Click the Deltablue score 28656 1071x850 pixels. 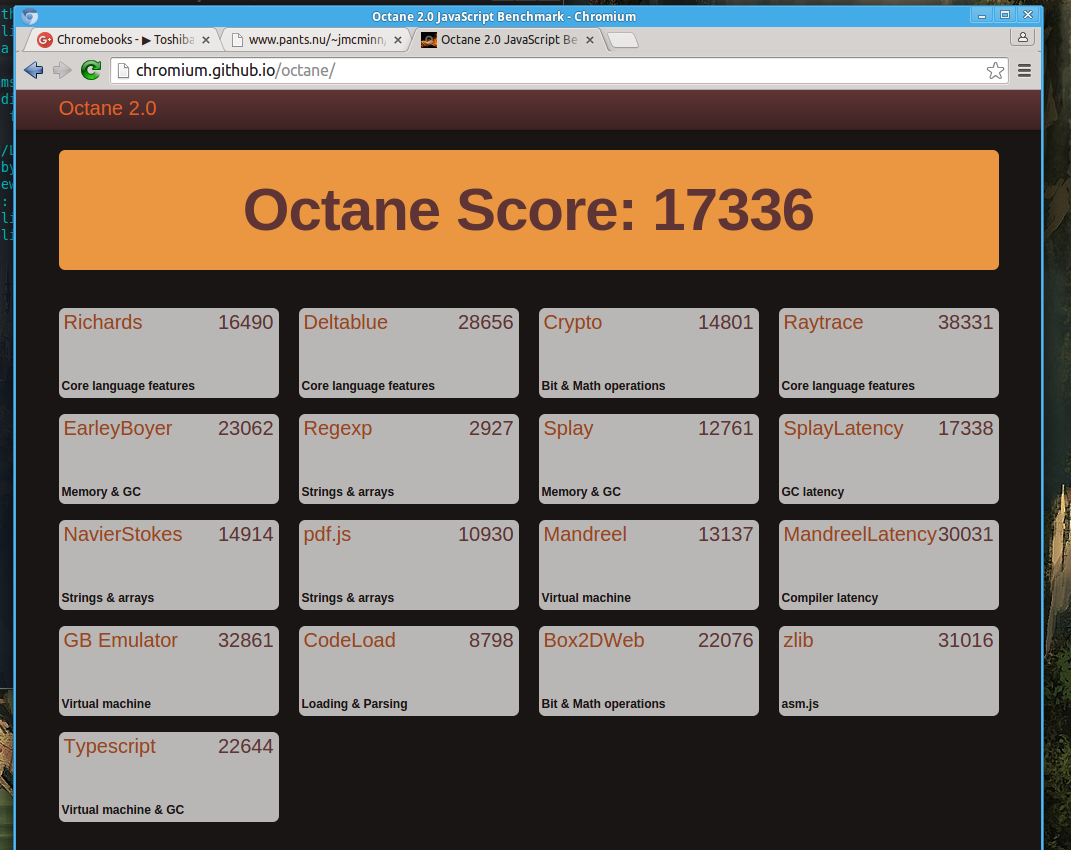point(485,323)
